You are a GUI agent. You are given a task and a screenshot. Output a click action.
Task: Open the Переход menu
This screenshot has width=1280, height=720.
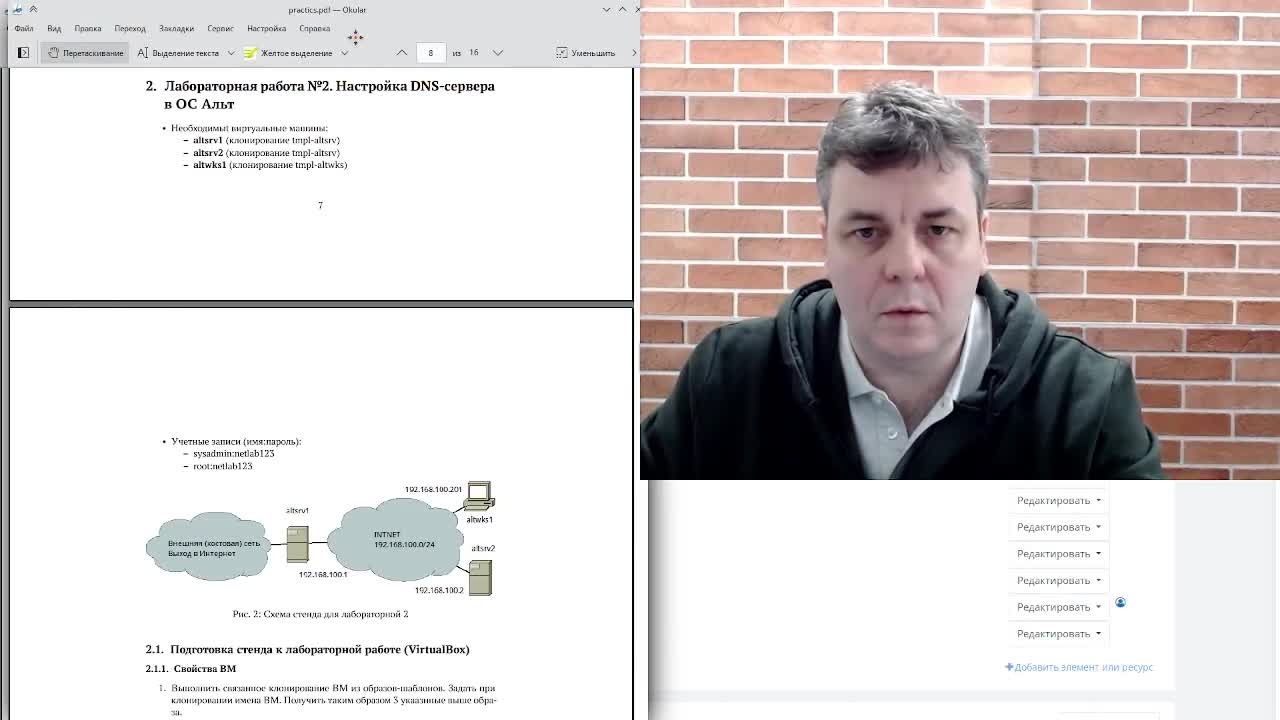click(x=130, y=28)
